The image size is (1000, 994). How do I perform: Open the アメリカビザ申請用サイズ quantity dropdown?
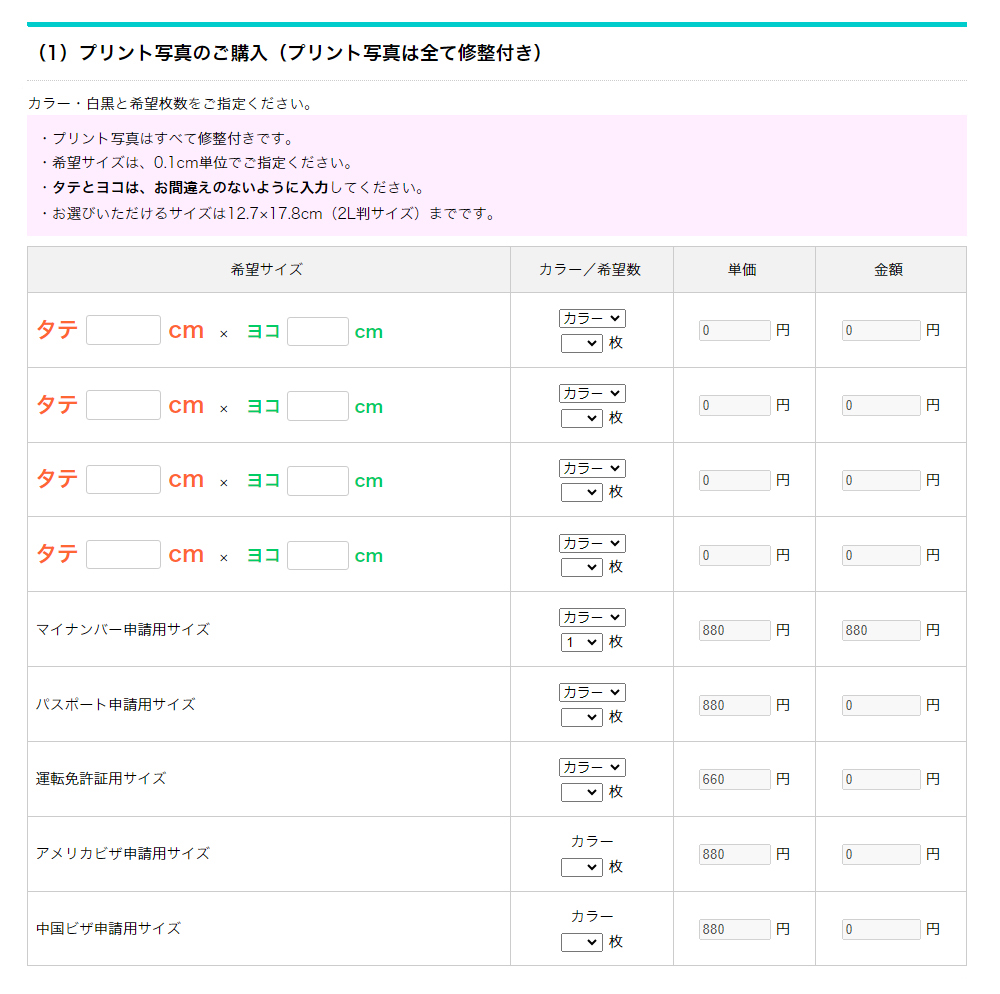tap(581, 867)
